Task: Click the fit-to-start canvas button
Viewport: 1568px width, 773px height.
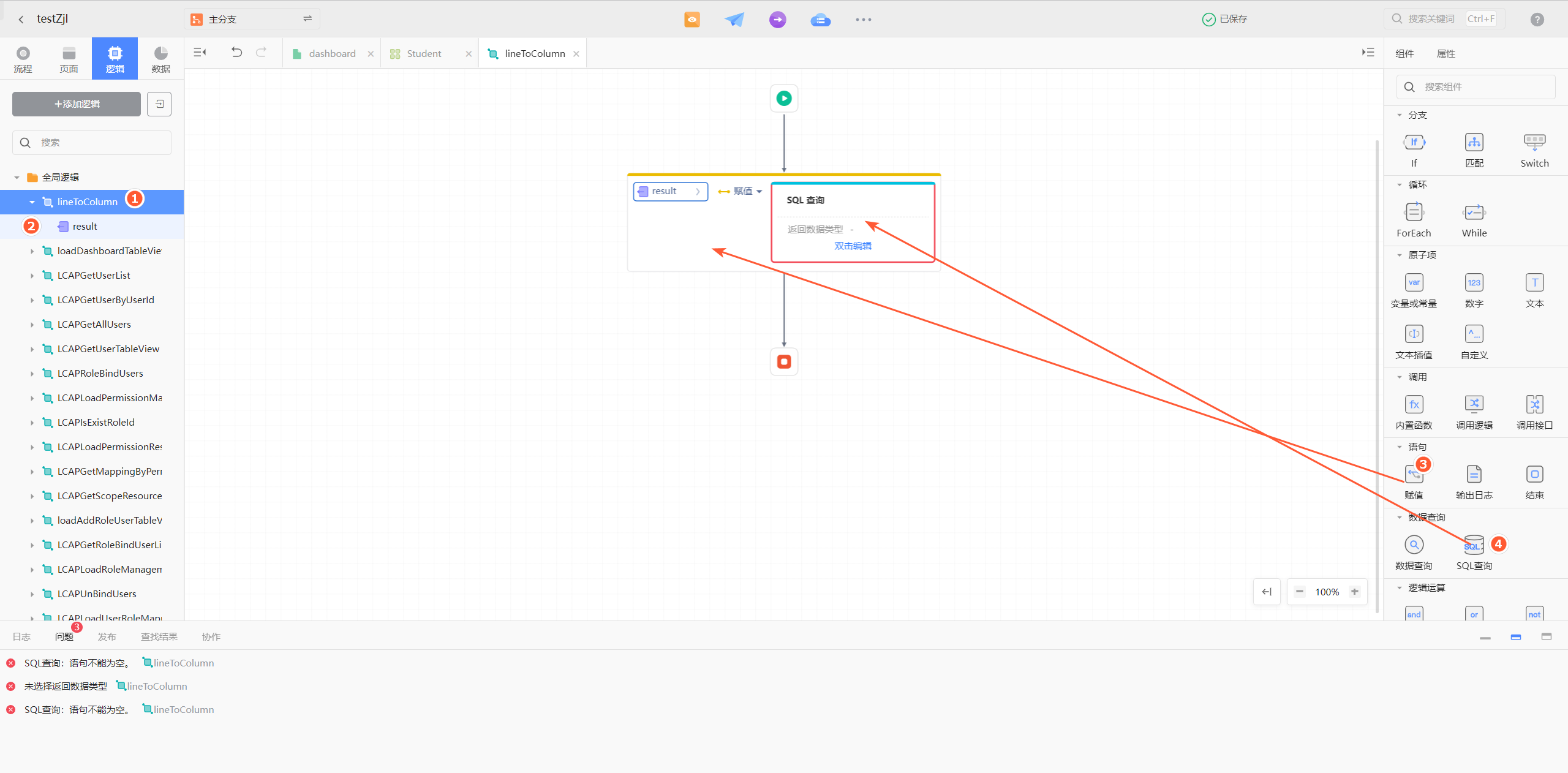Action: pos(1267,592)
